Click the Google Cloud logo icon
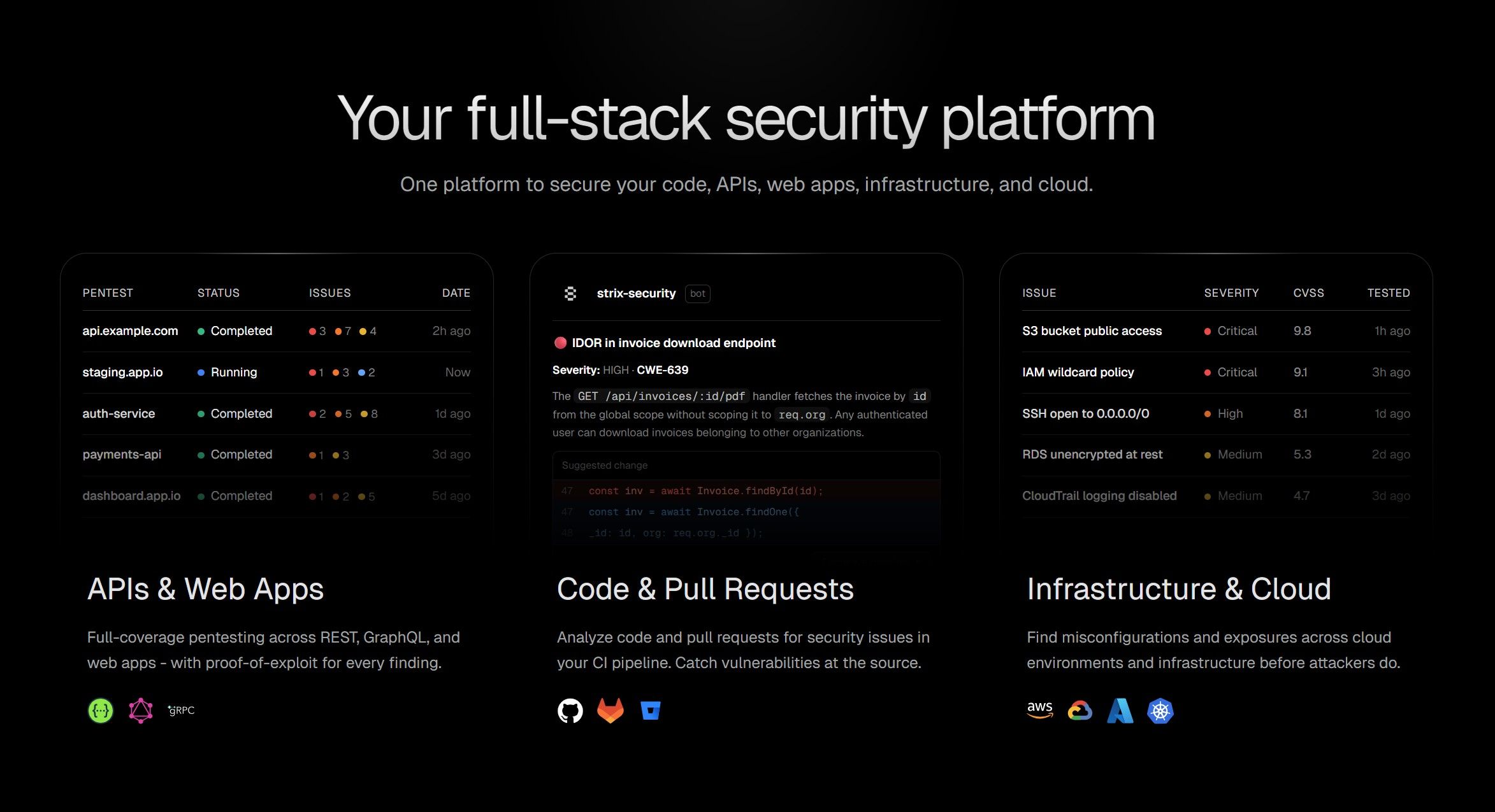Screen dimensions: 1495x812 1080,711
